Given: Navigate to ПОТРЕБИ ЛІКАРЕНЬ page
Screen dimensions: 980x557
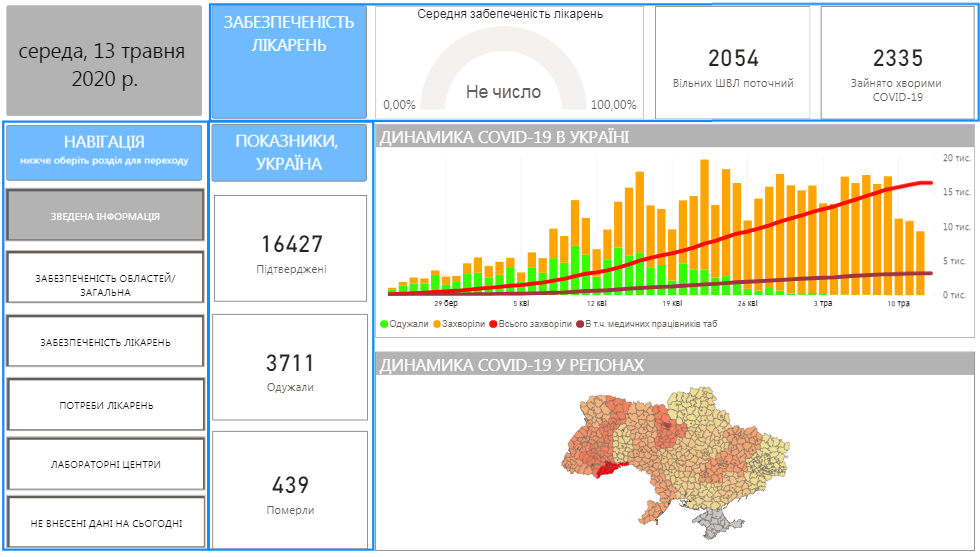Looking at the screenshot, I should click(105, 406).
